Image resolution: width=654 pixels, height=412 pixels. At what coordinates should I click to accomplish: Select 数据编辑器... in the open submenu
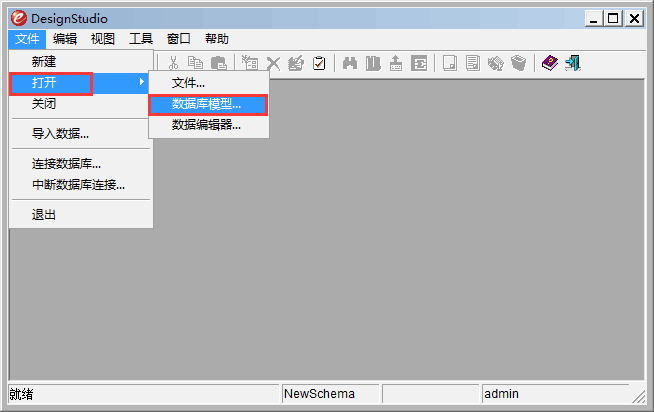click(x=209, y=125)
